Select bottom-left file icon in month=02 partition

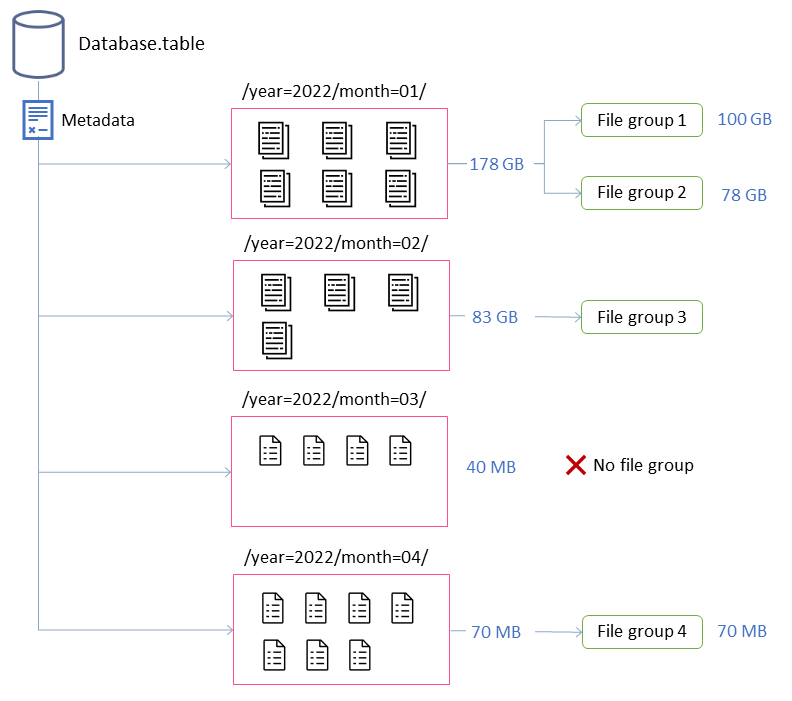277,340
